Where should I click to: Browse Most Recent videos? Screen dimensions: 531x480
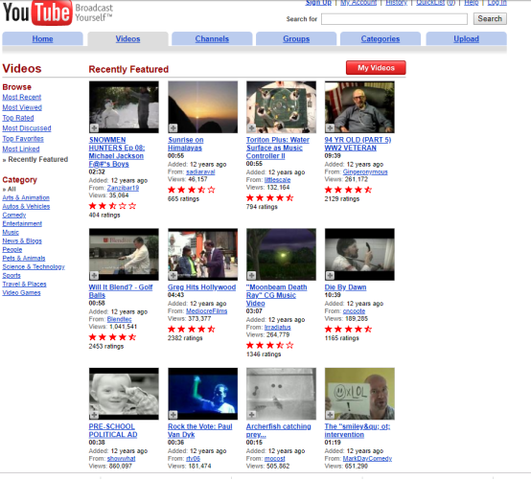click(22, 97)
